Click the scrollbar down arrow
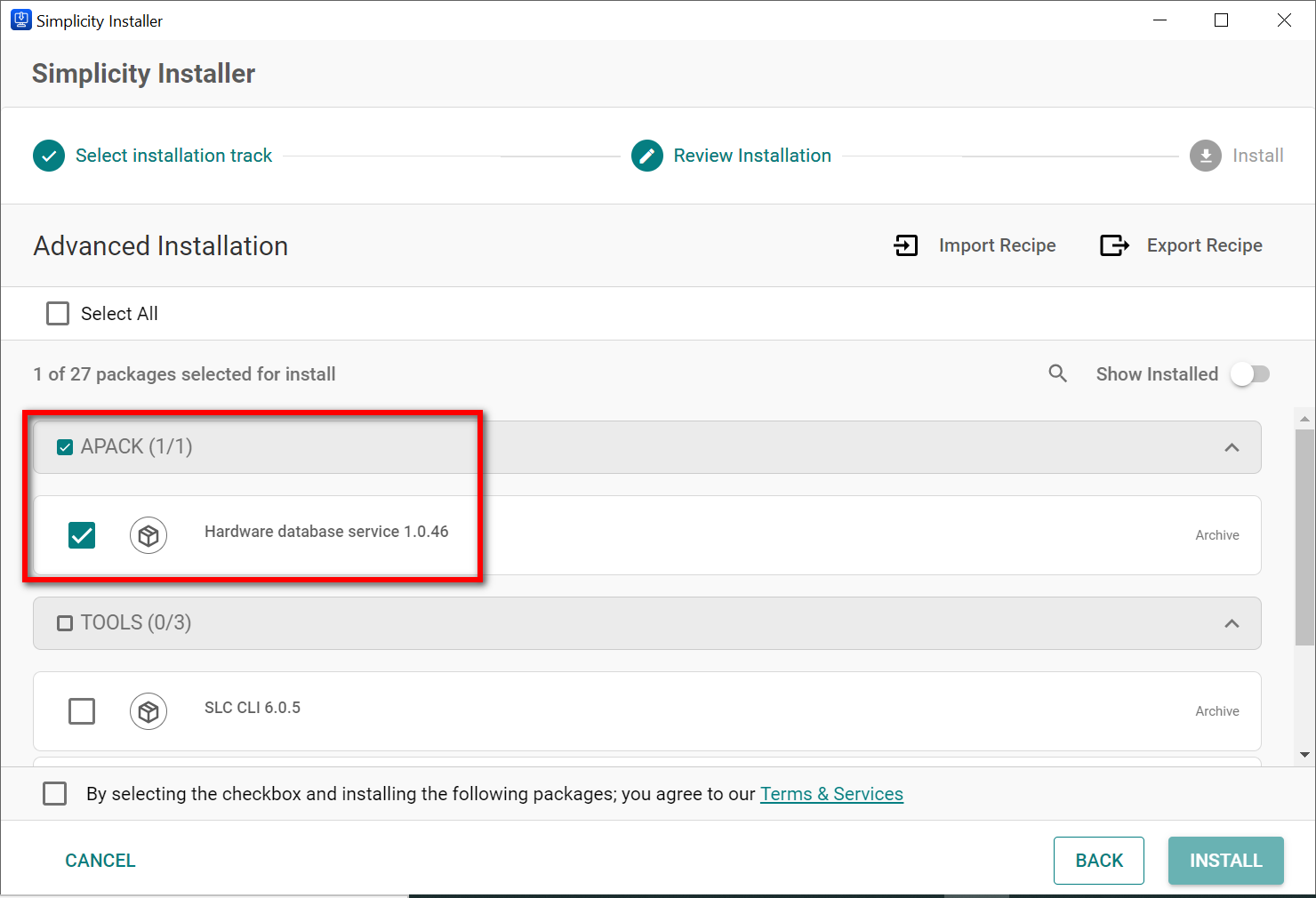1316x898 pixels. 1304,755
